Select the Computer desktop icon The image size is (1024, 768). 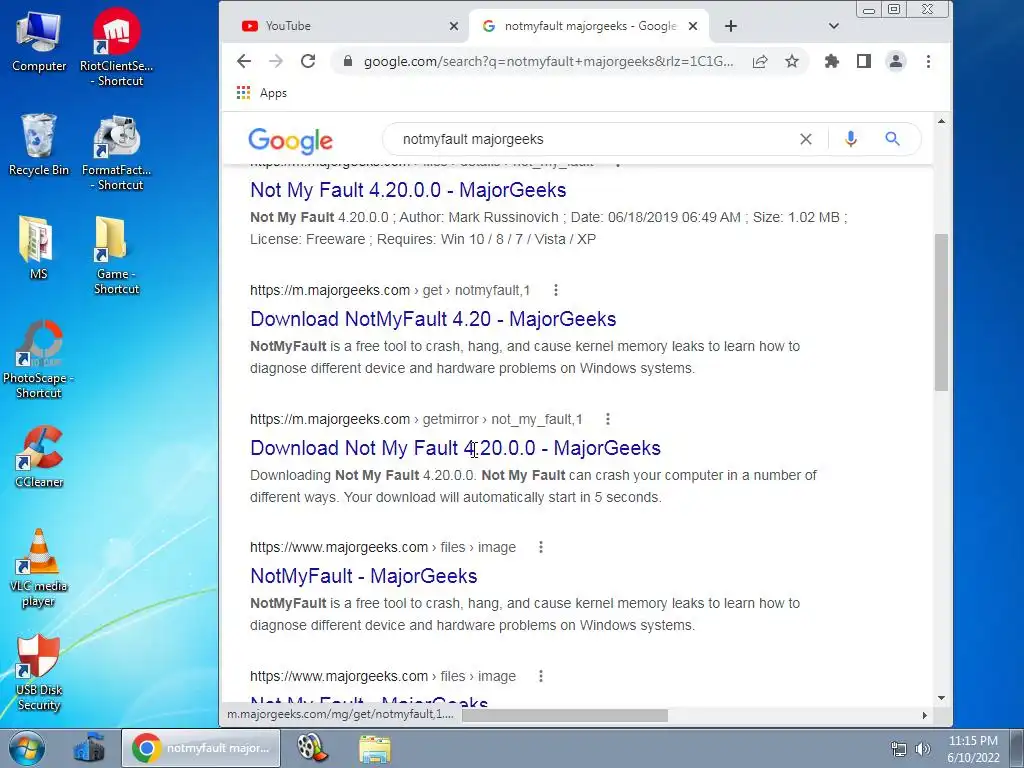pyautogui.click(x=39, y=42)
